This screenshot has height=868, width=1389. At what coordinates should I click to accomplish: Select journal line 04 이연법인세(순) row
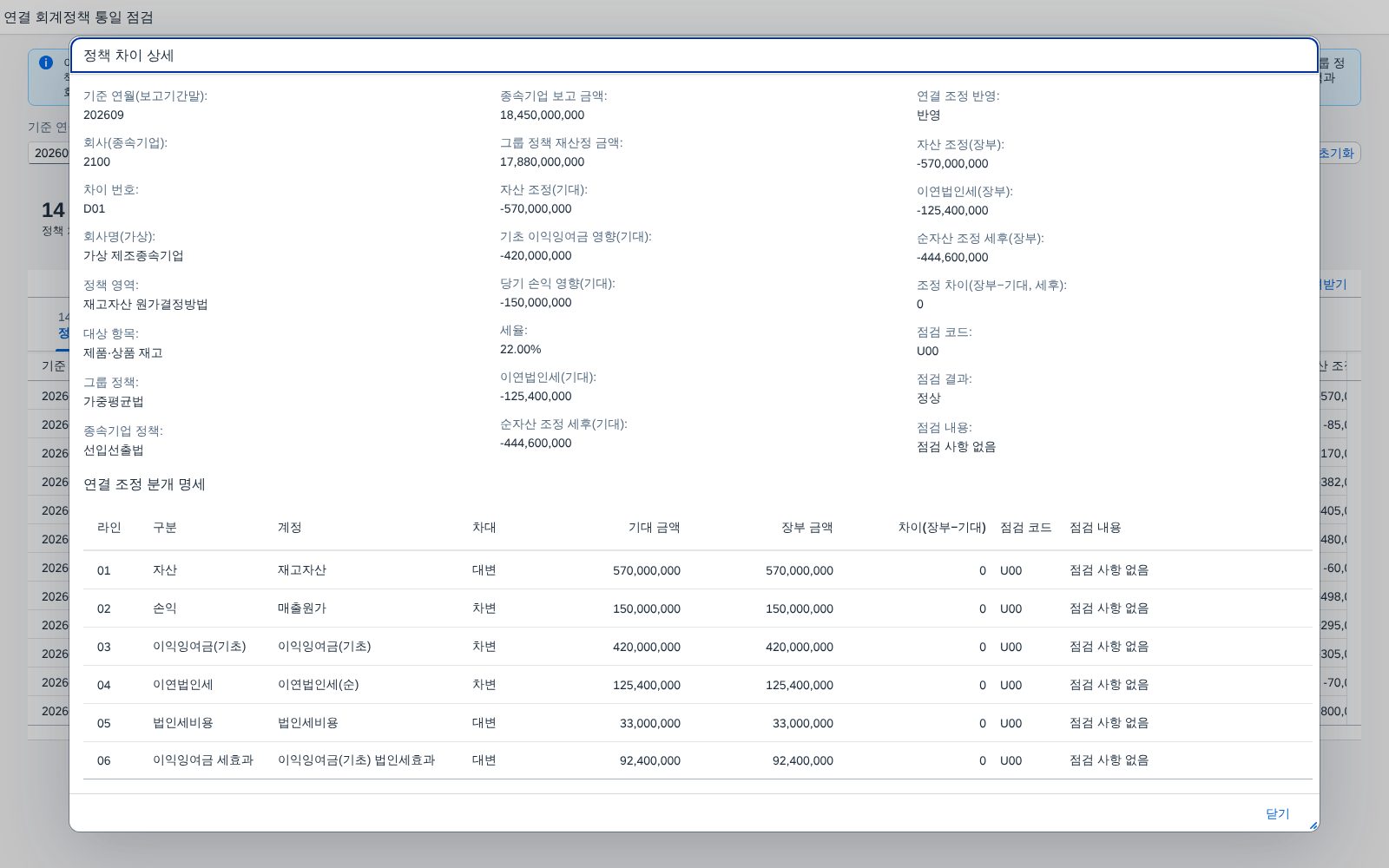click(x=698, y=685)
